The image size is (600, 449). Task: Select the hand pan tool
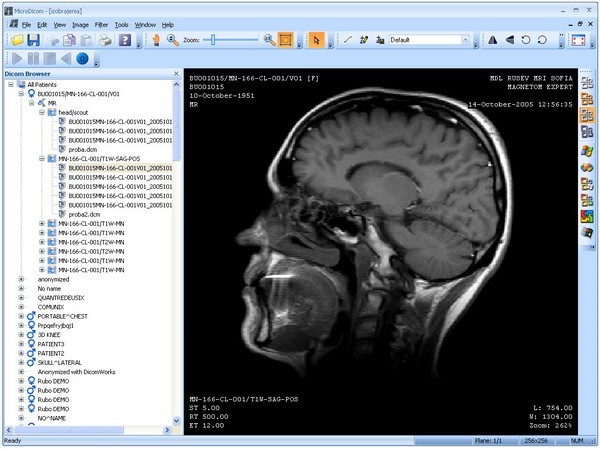pos(156,40)
